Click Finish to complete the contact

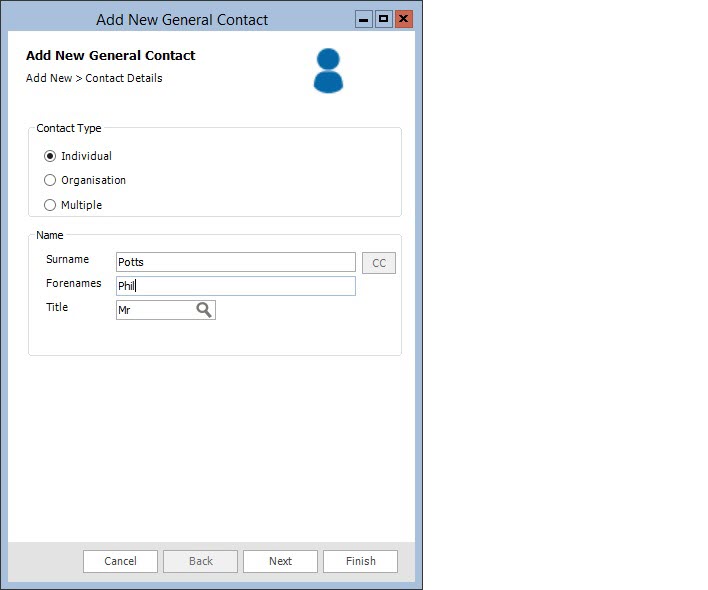coord(360,561)
